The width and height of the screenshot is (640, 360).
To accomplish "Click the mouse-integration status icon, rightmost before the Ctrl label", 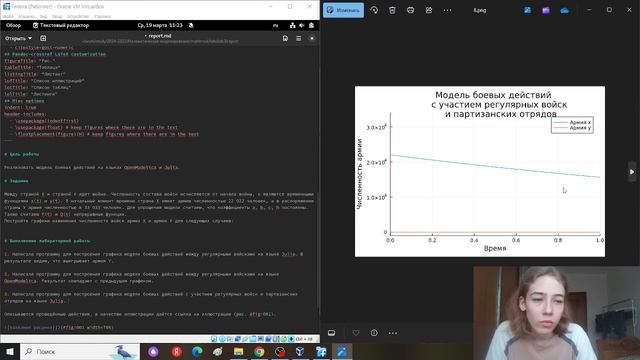I will tap(291, 339).
